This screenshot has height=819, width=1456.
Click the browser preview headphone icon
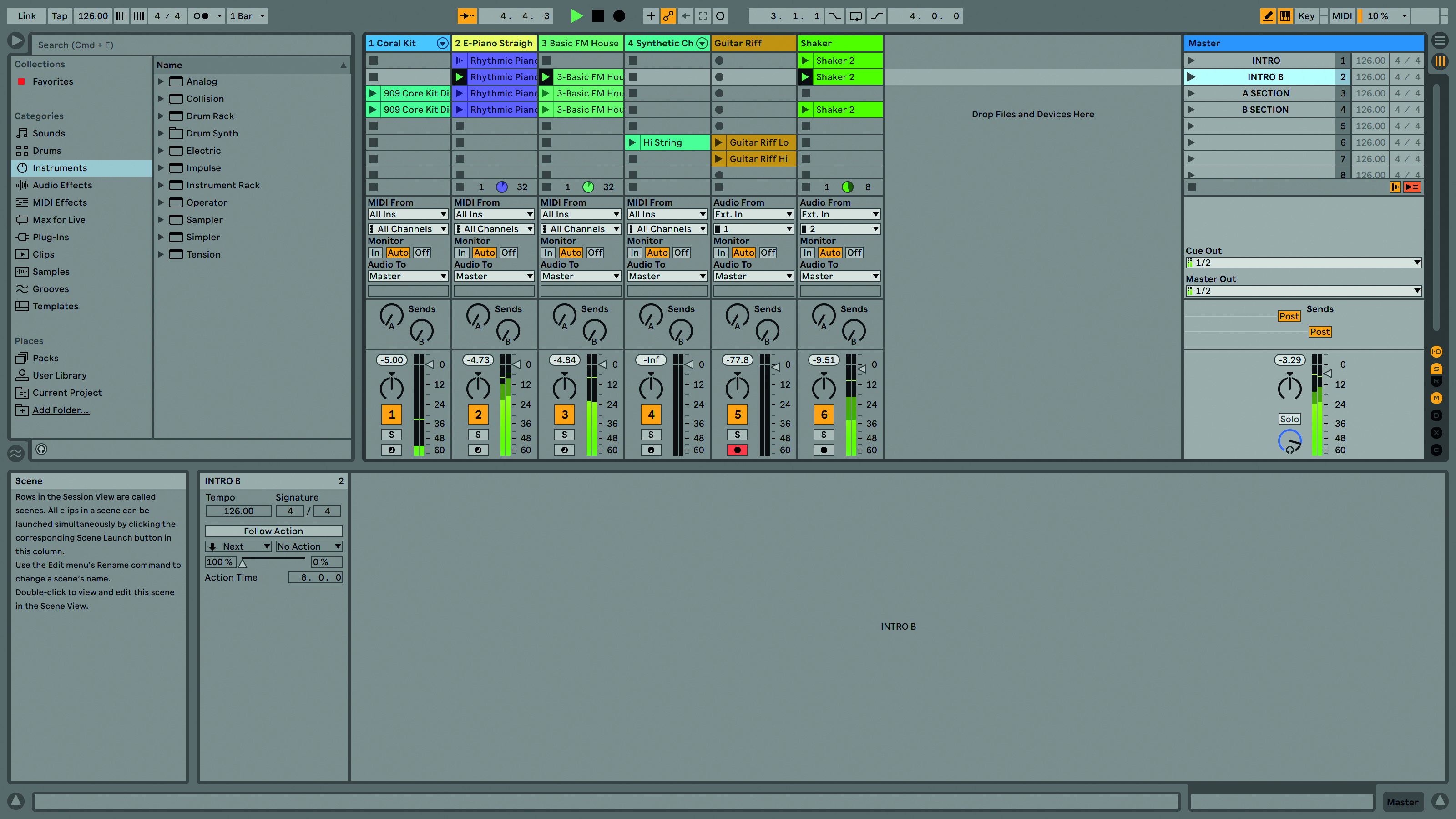[x=41, y=449]
